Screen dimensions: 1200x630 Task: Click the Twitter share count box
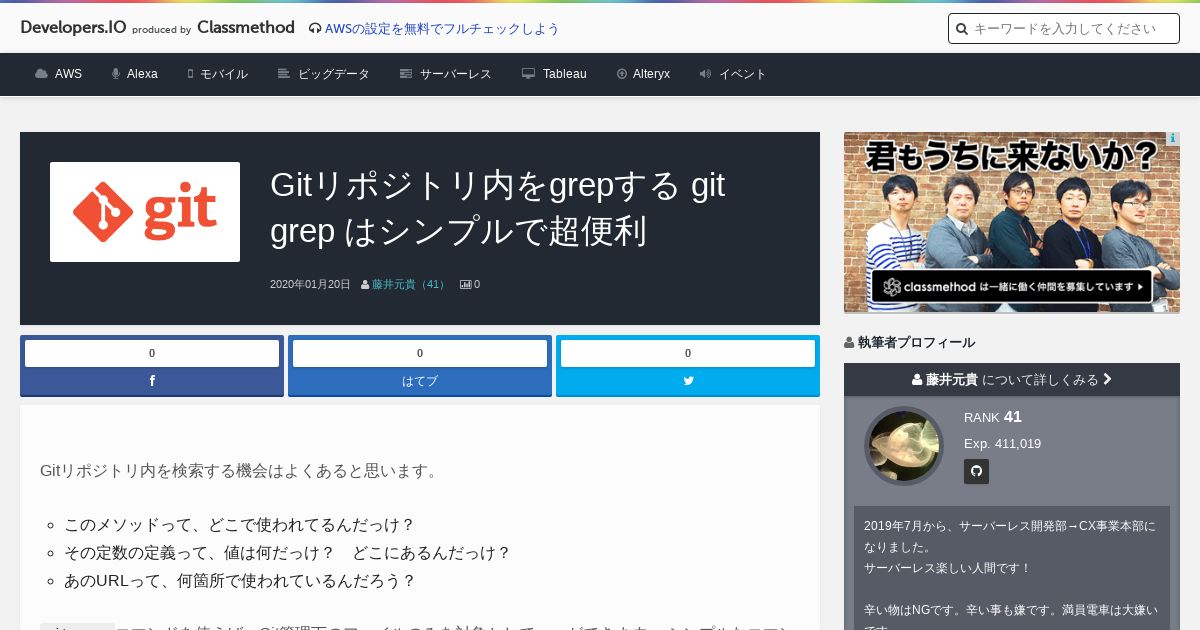coord(688,353)
